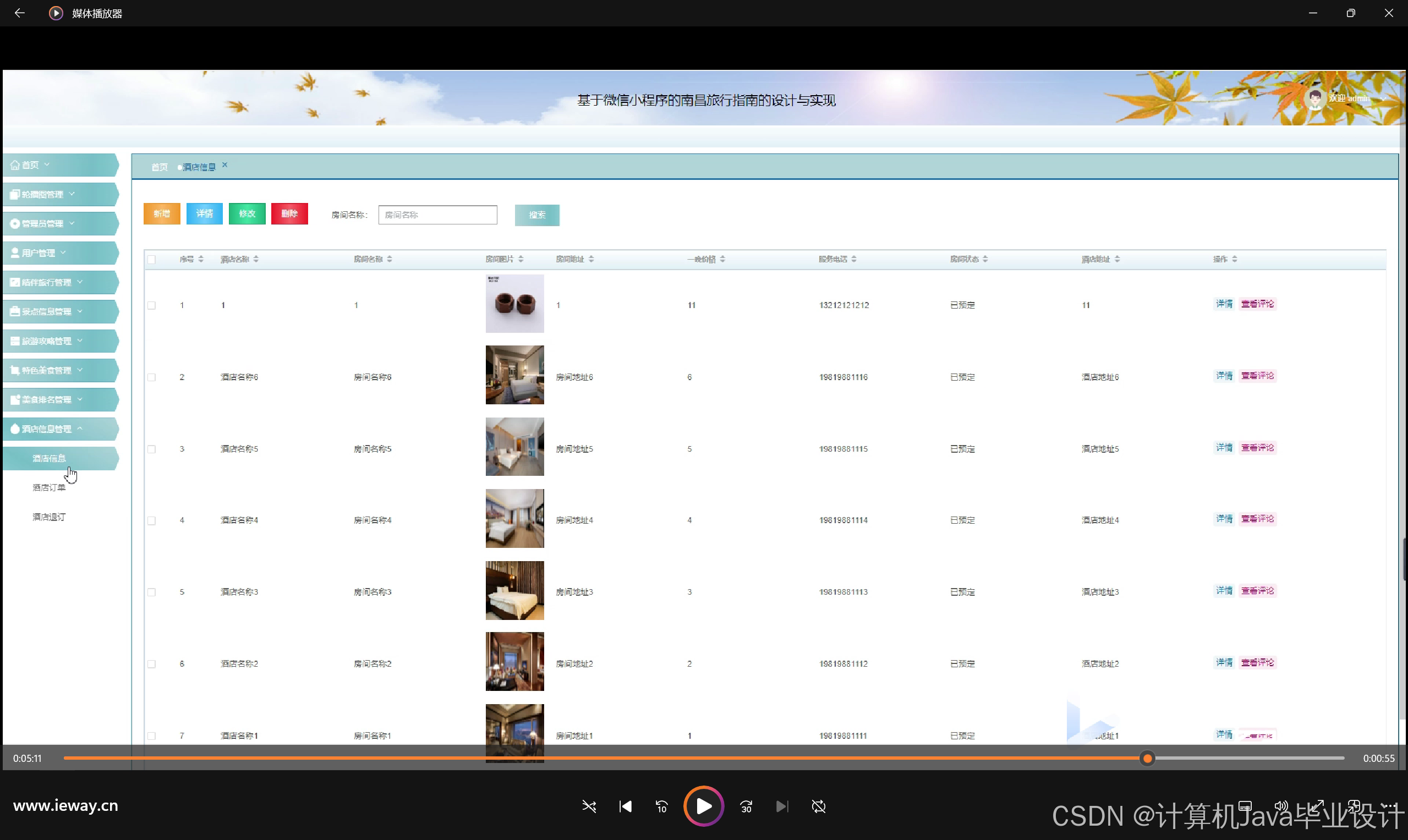The width and height of the screenshot is (1408, 840).
Task: Open the room image for row 1
Action: tap(514, 304)
